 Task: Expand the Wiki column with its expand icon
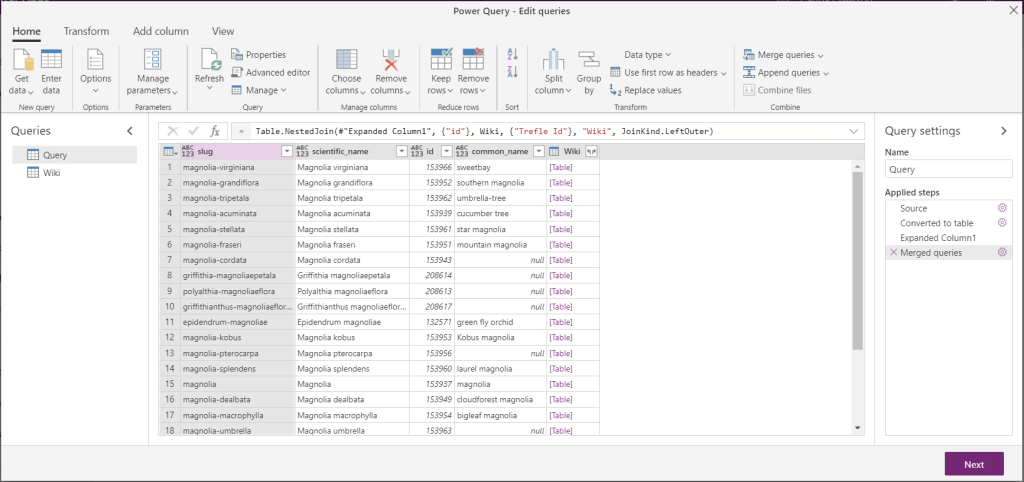(x=591, y=151)
